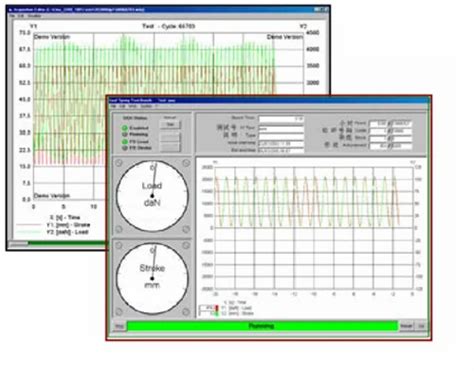Image resolution: width=474 pixels, height=371 pixels.
Task: Click the Running status LED indicator
Action: 125,134
